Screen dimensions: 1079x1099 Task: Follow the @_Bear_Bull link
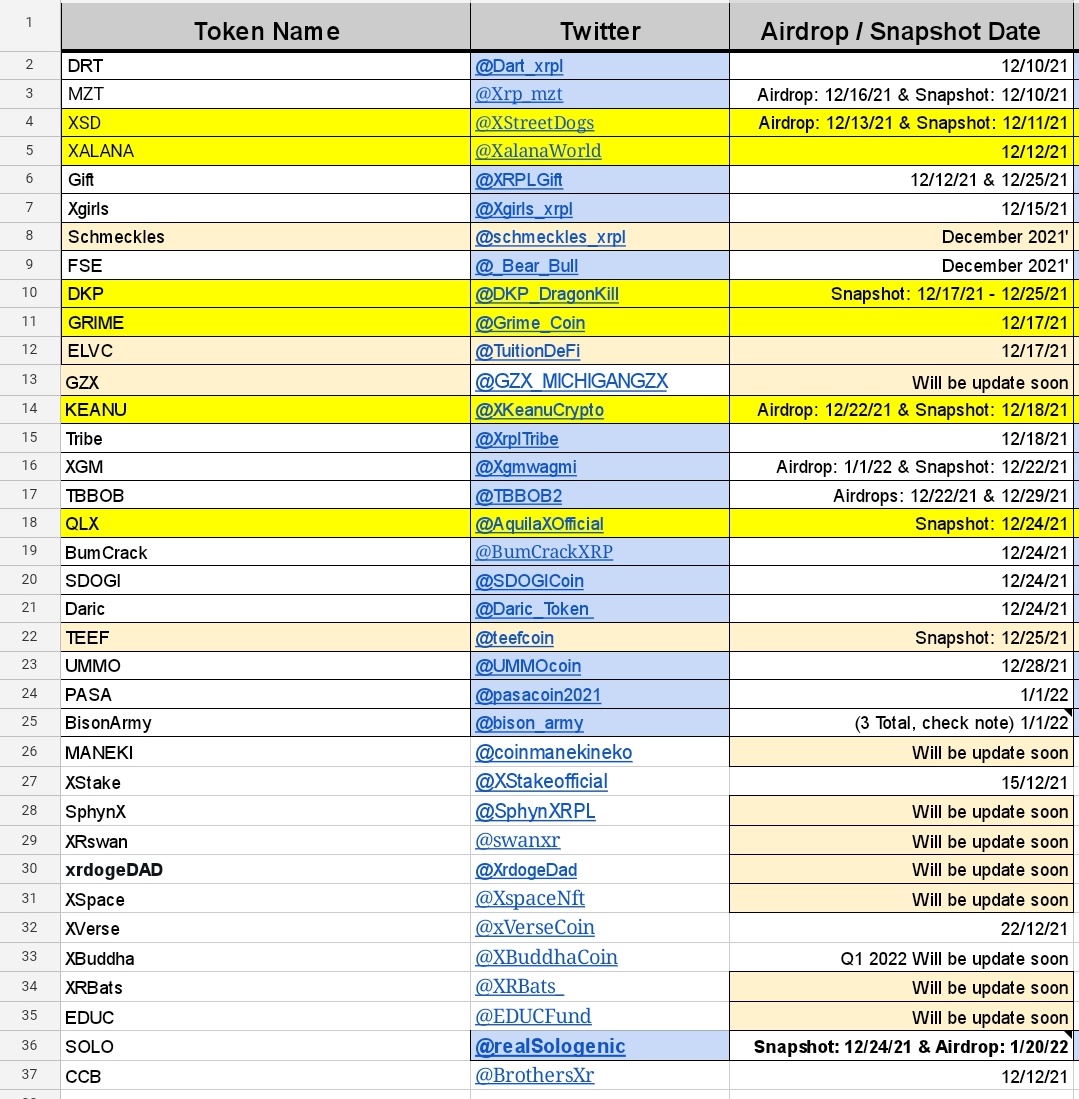point(527,266)
